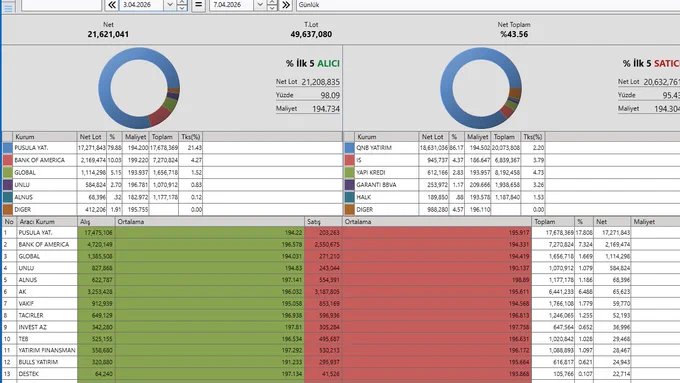Click T.Lot value 49,637,080
680x383 pixels.
(x=311, y=34)
